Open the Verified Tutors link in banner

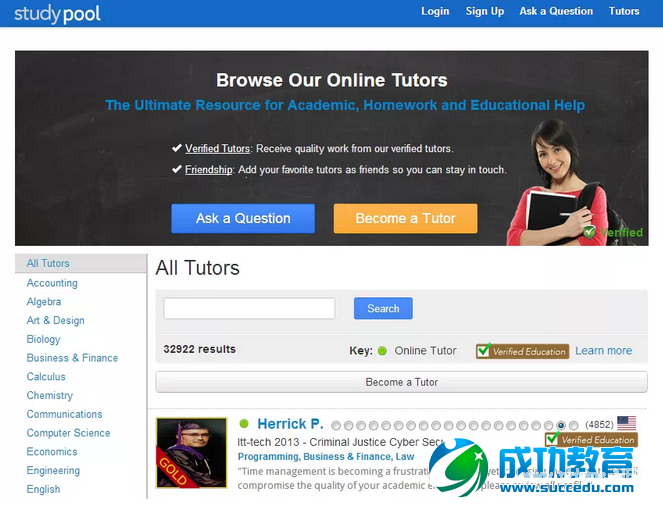click(x=217, y=148)
